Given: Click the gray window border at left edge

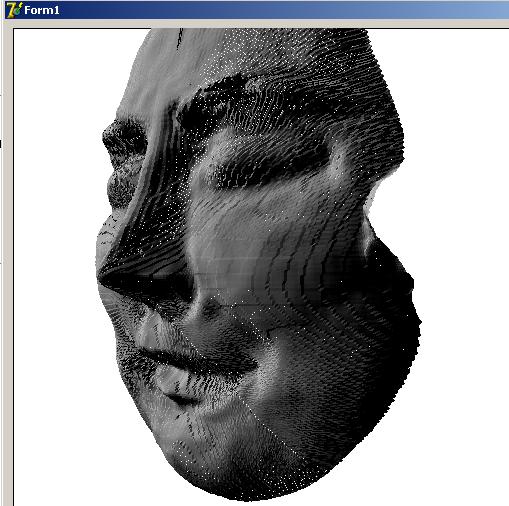Looking at the screenshot, I should point(6,267).
